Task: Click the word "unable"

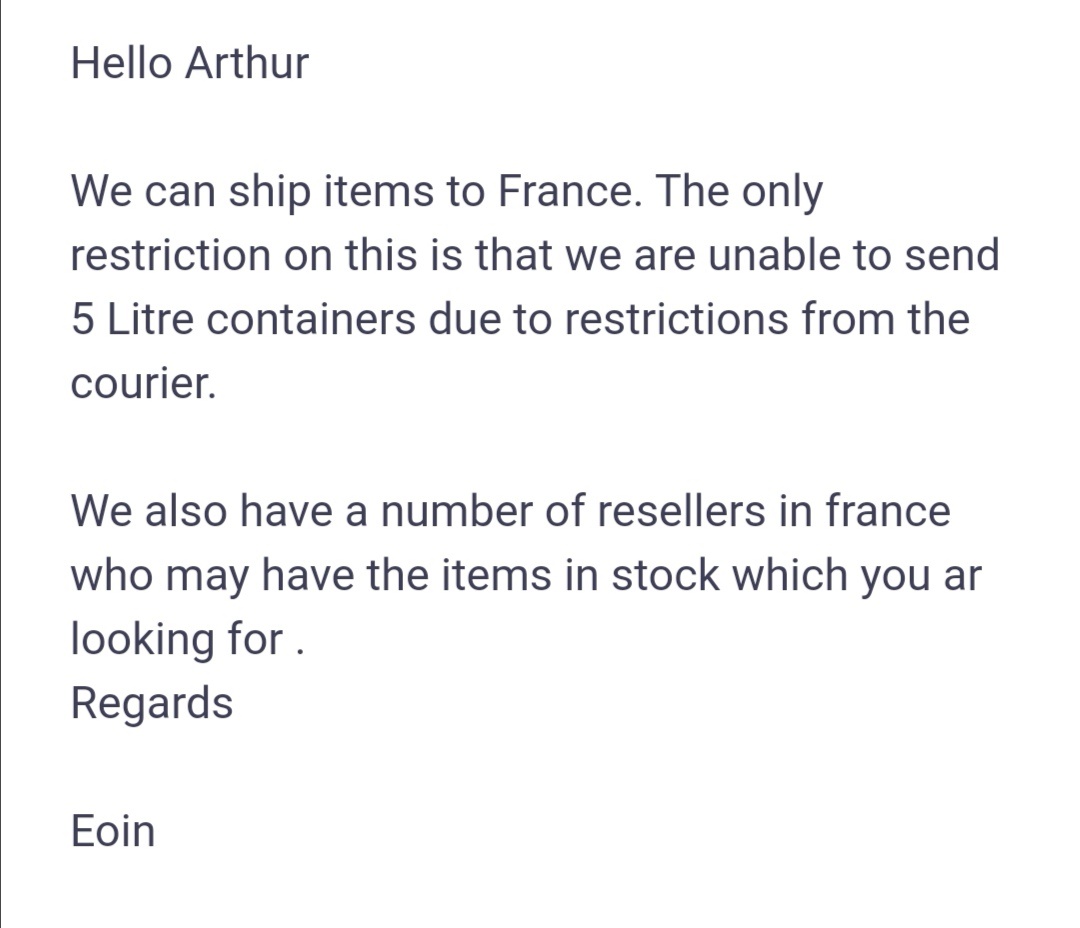Action: click(761, 255)
